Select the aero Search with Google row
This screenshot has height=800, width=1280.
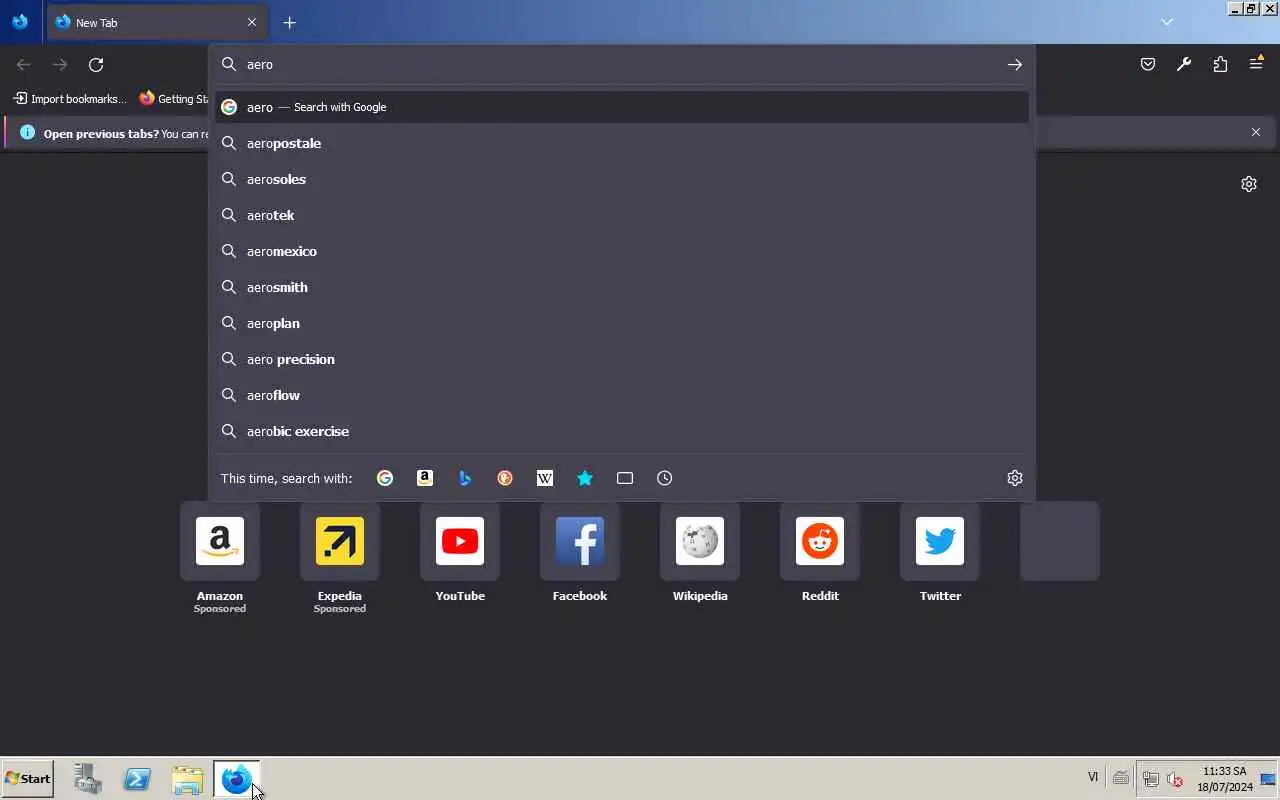point(622,107)
